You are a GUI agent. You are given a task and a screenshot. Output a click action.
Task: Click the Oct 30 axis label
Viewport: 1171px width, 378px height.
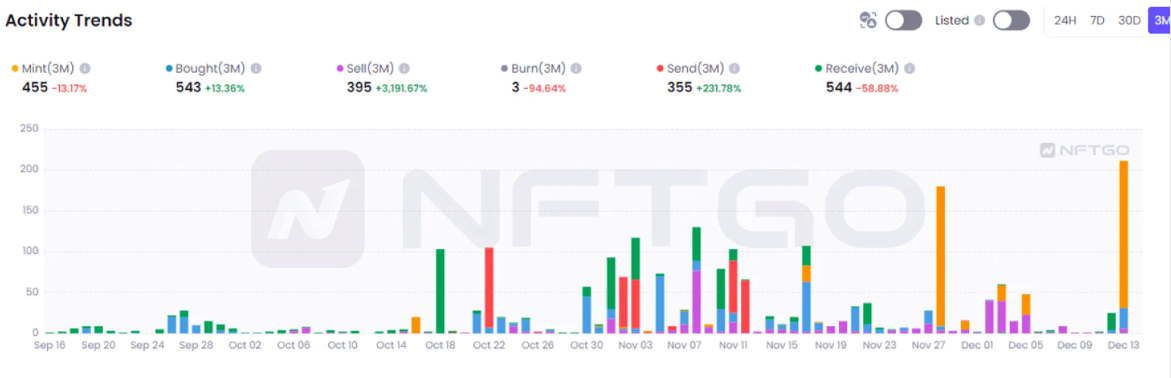[x=586, y=345]
